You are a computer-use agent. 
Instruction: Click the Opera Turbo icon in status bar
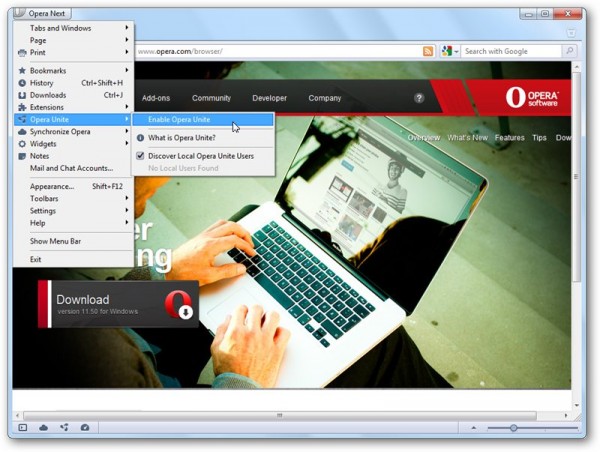click(85, 428)
